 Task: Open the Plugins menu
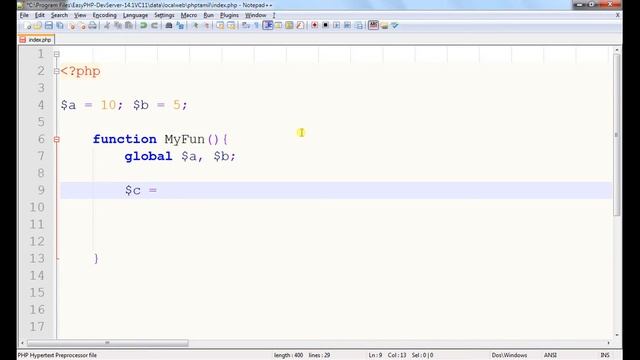(x=229, y=15)
